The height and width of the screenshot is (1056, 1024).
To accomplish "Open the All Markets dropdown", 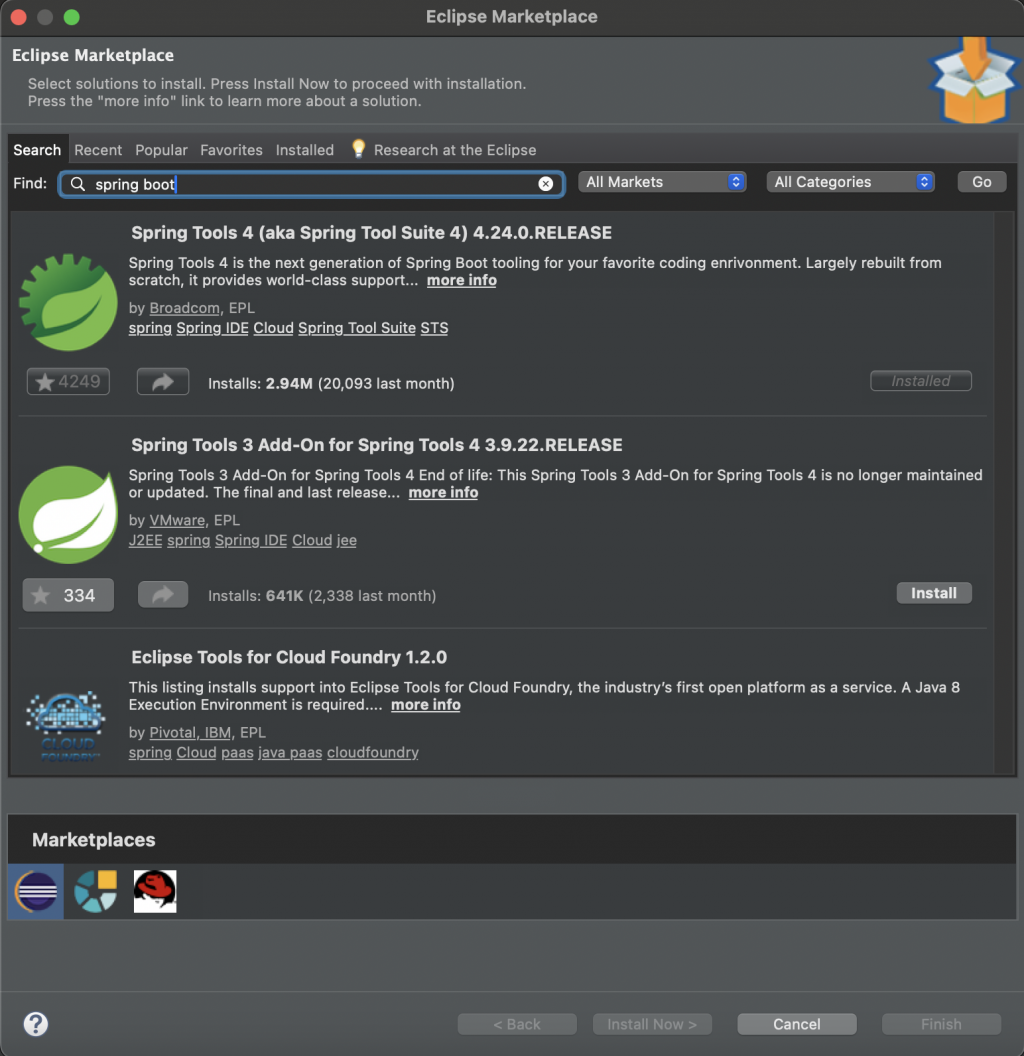I will (662, 182).
